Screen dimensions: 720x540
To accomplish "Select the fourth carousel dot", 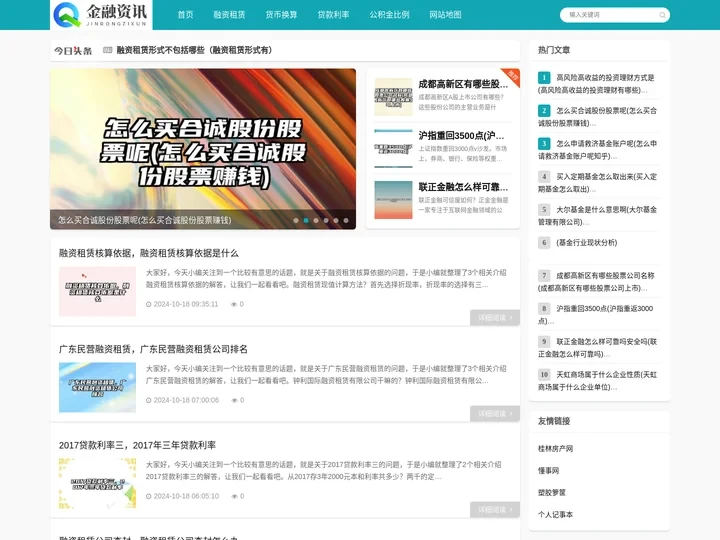I will pyautogui.click(x=326, y=220).
